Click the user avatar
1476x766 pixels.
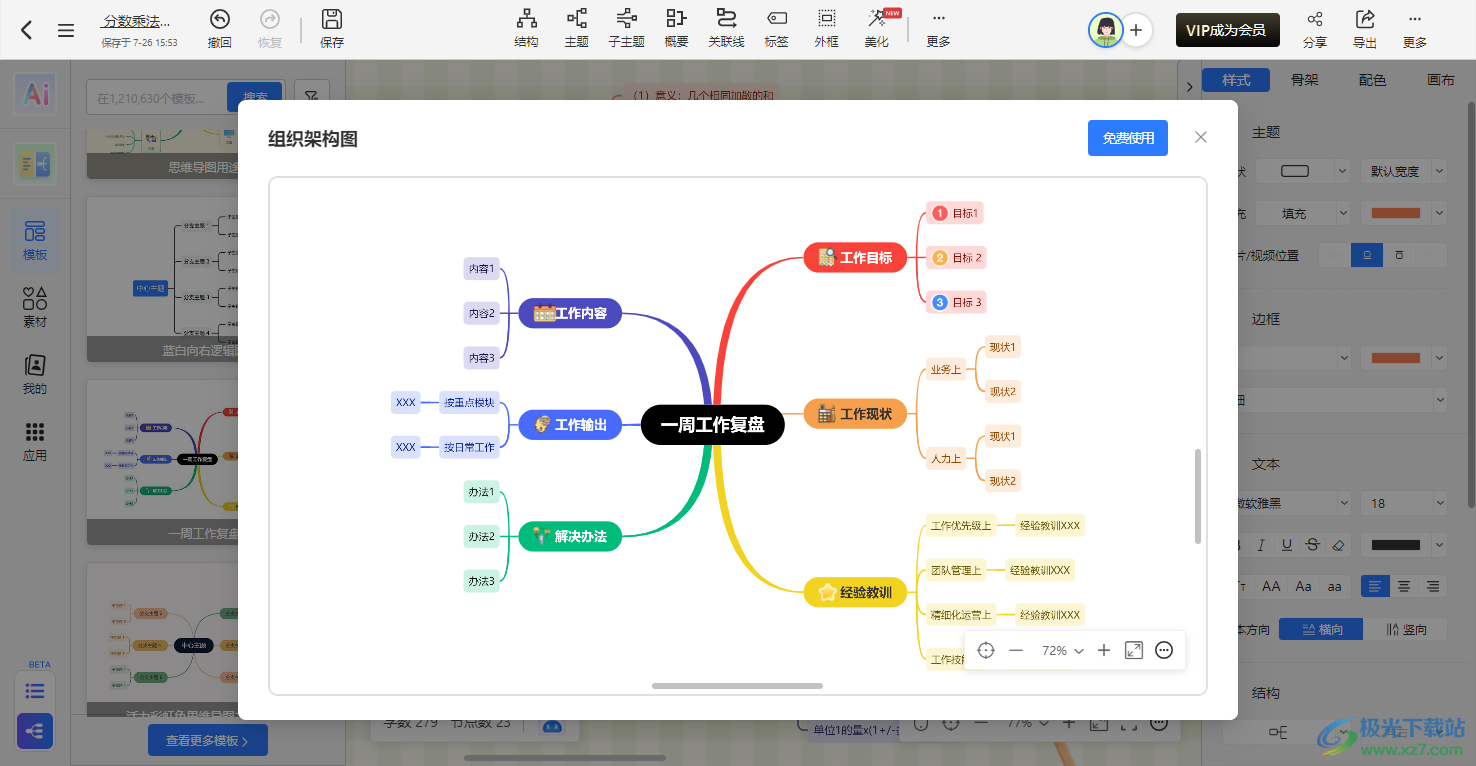[1106, 30]
